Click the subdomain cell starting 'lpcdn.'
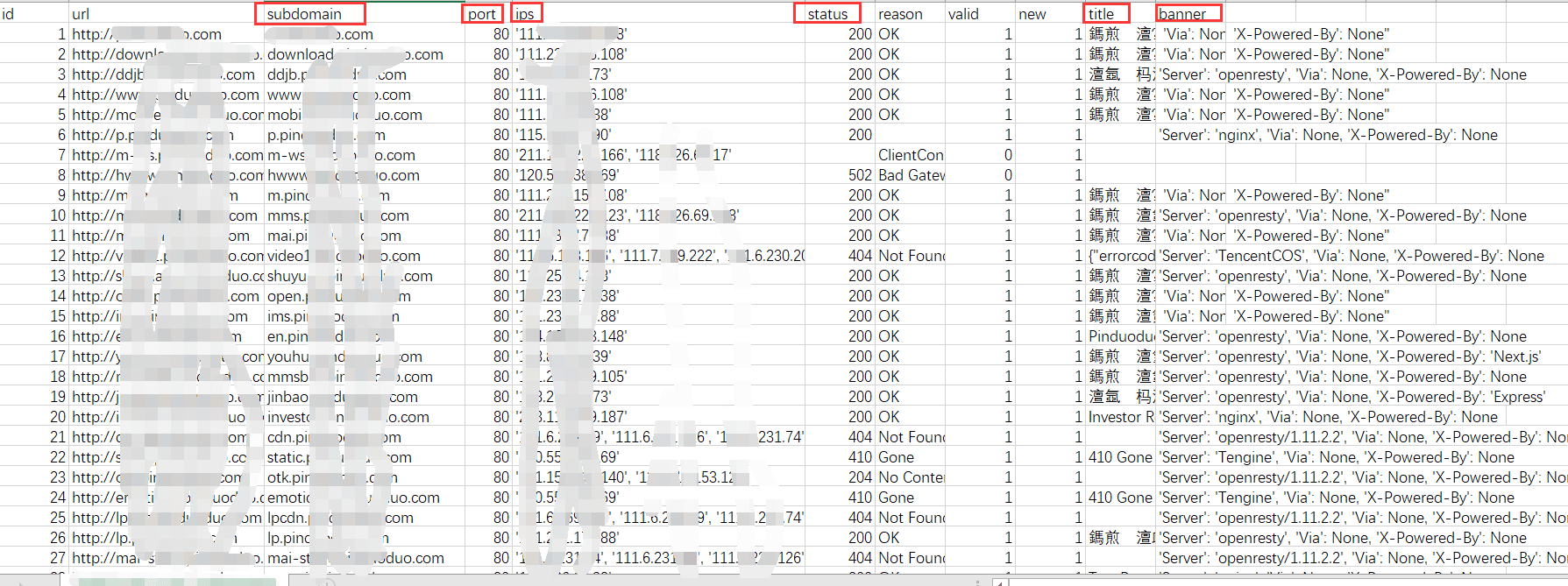The height and width of the screenshot is (586, 1568). tap(364, 518)
